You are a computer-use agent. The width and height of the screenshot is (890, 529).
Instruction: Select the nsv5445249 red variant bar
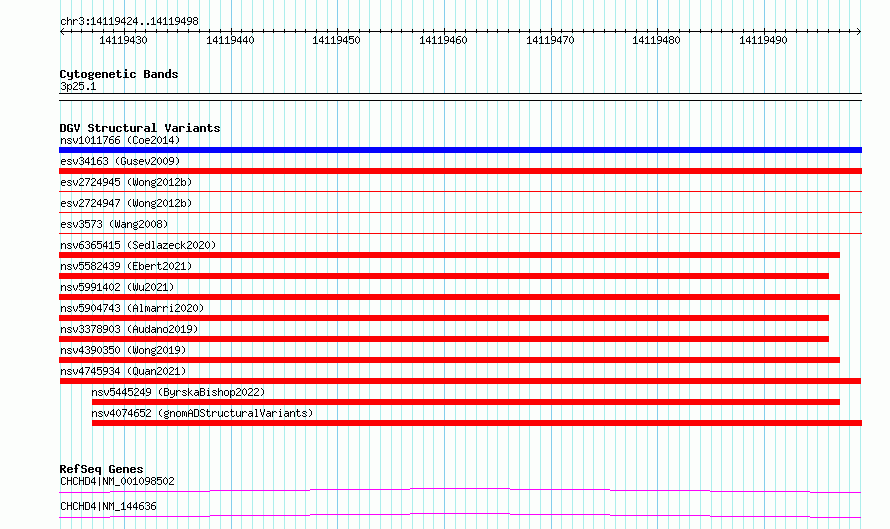click(466, 402)
